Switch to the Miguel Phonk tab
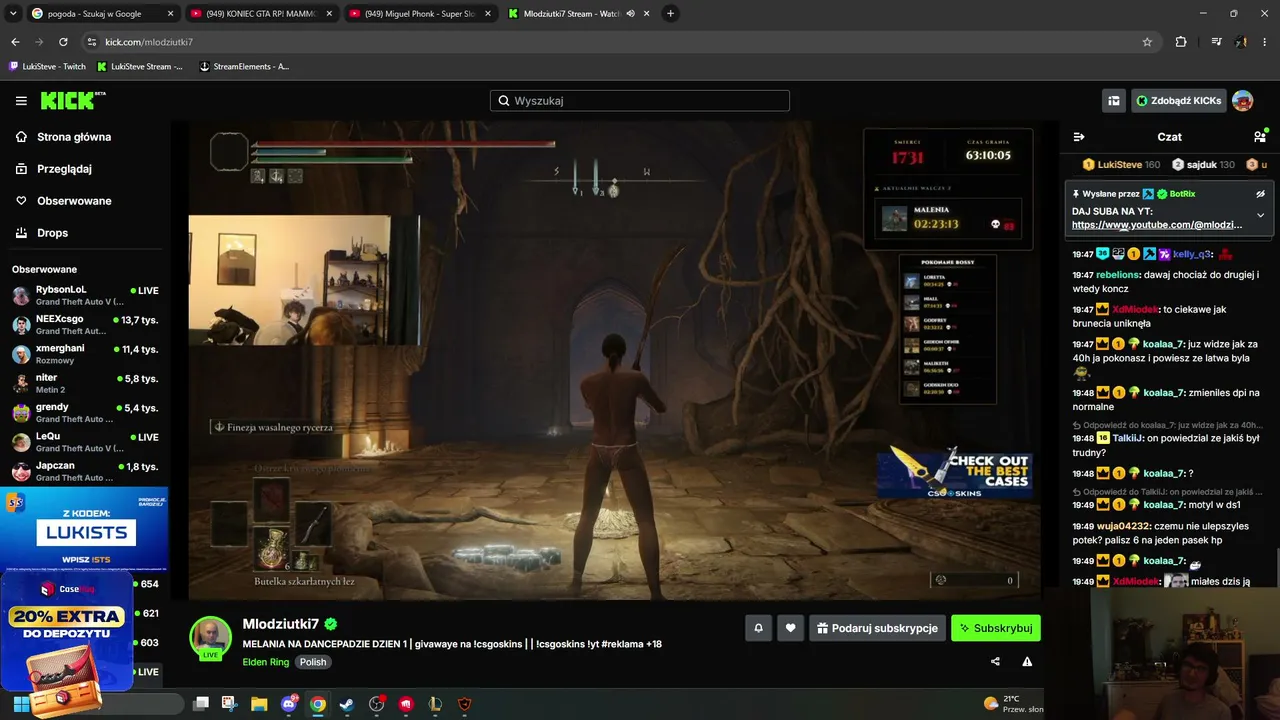The height and width of the screenshot is (720, 1280). [x=418, y=14]
